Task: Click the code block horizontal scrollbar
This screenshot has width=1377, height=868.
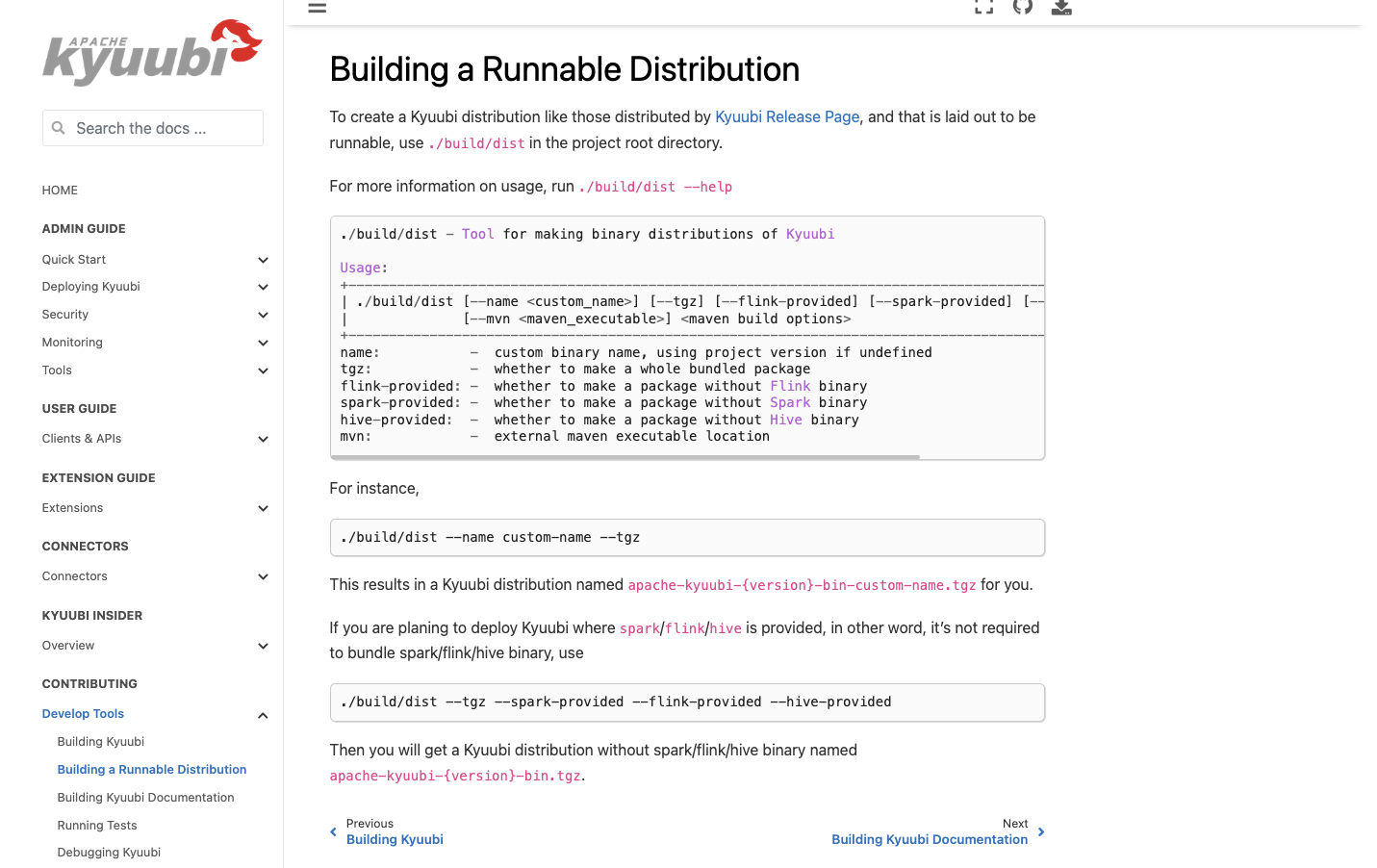Action: coord(625,454)
